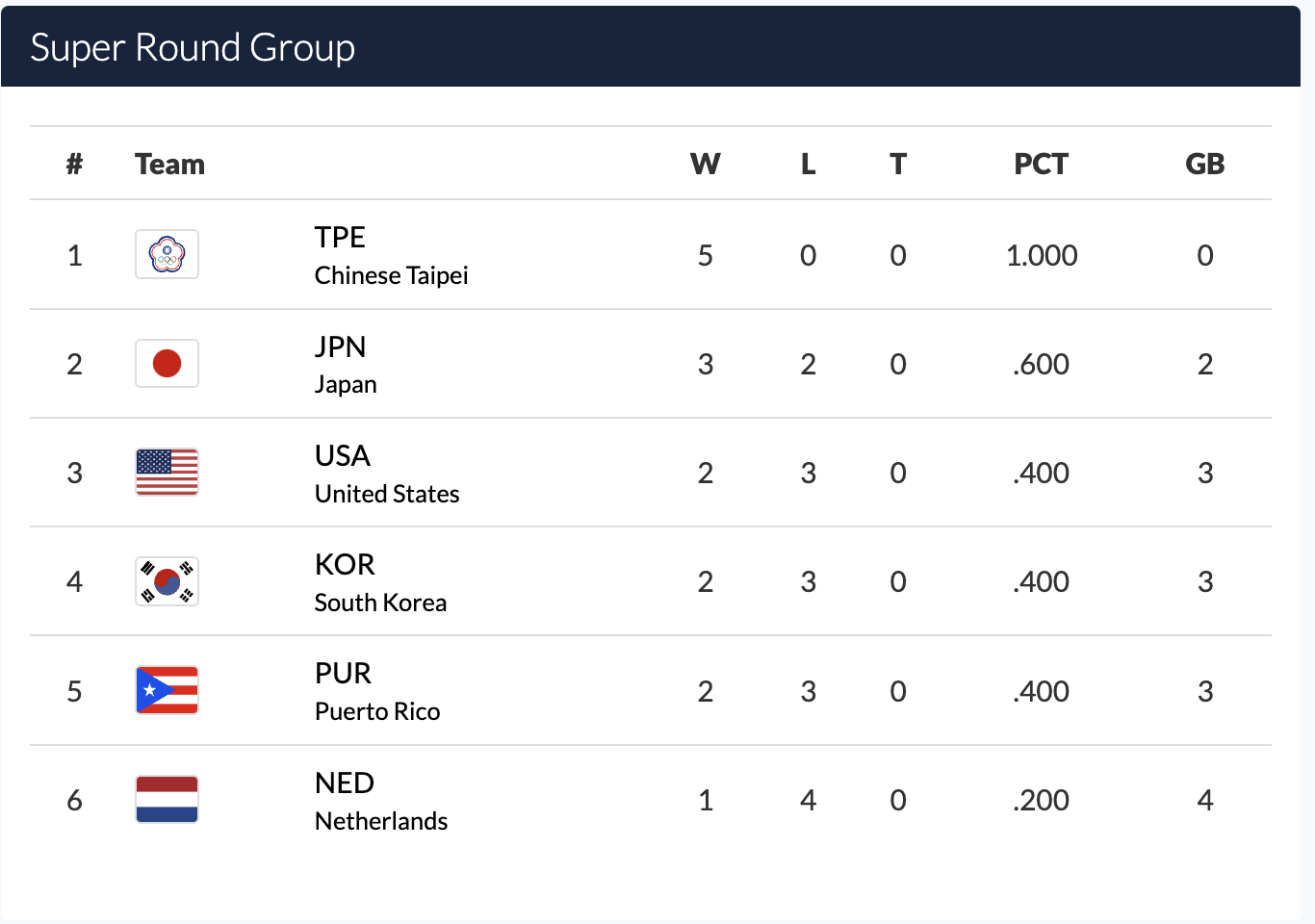1315x924 pixels.
Task: Select the USA team abbreviation
Action: coord(342,455)
